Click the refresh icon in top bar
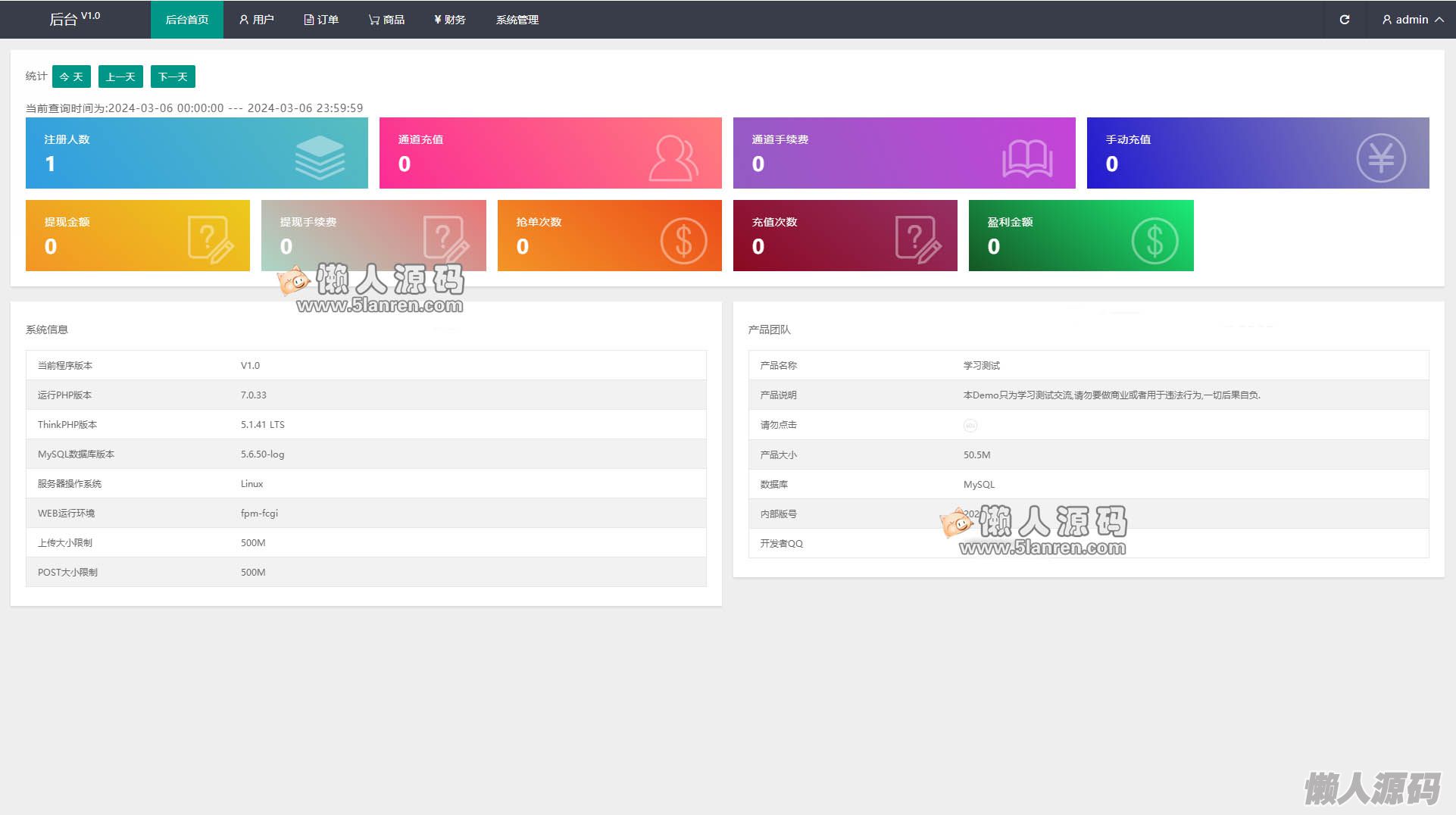The height and width of the screenshot is (815, 1456). (1344, 20)
